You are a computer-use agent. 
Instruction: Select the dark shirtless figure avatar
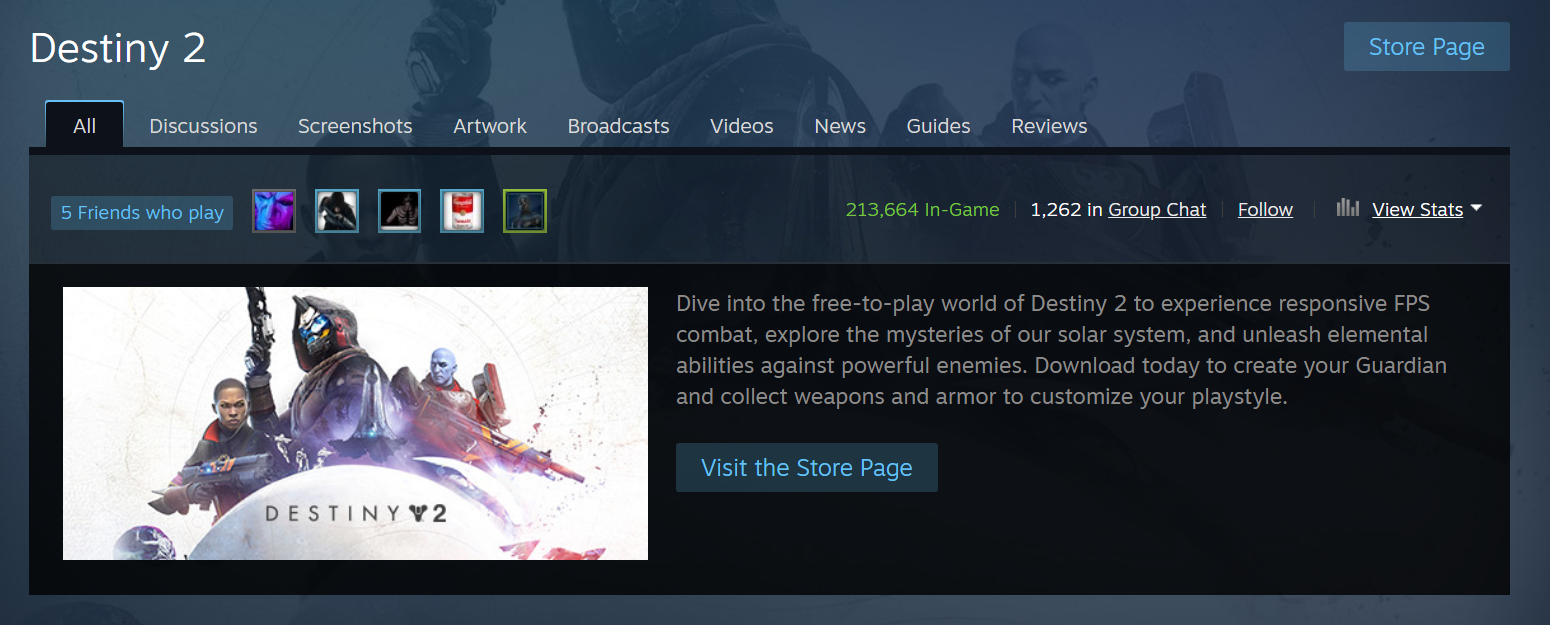400,211
